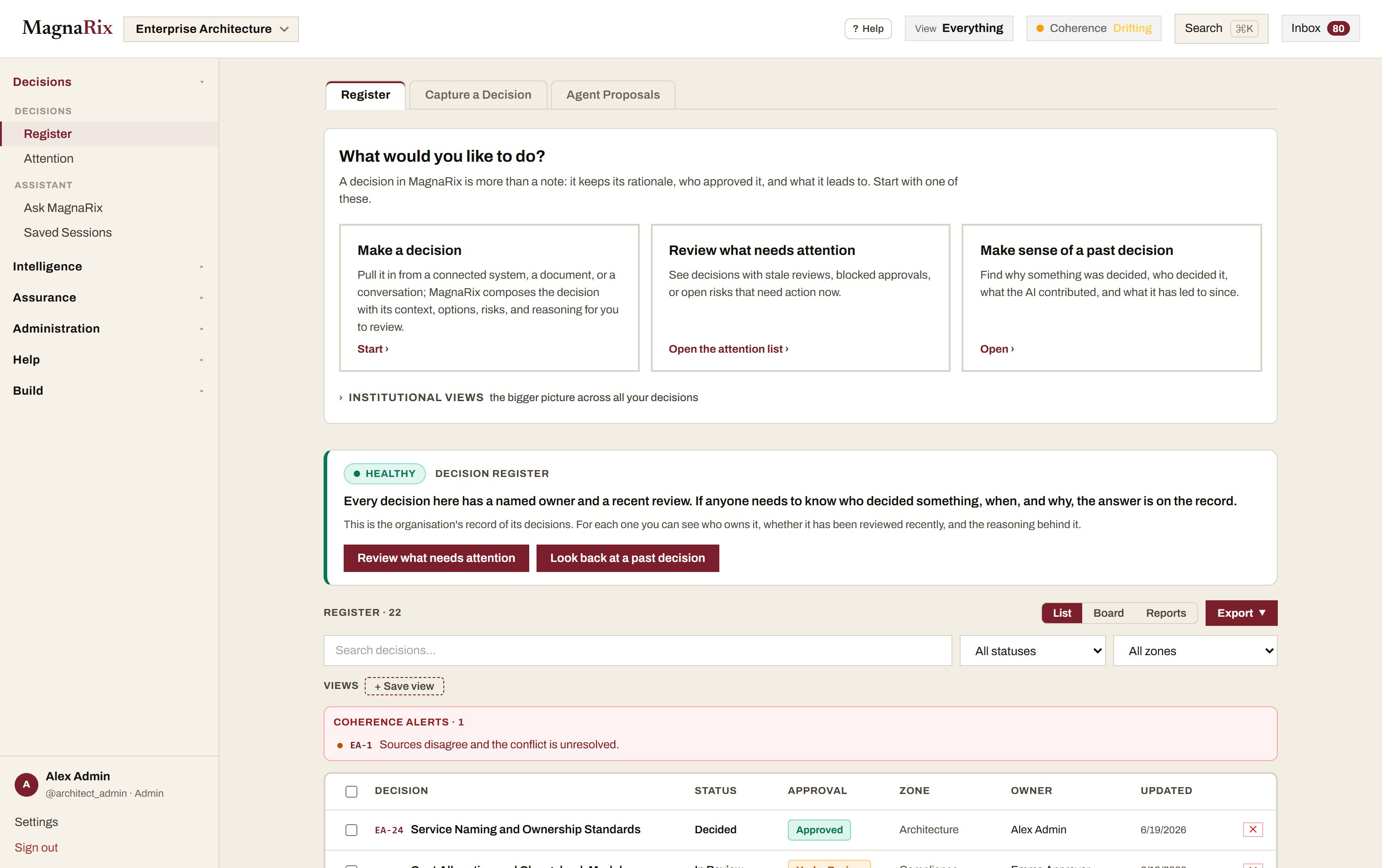Click Review what needs attention button

coord(436,558)
